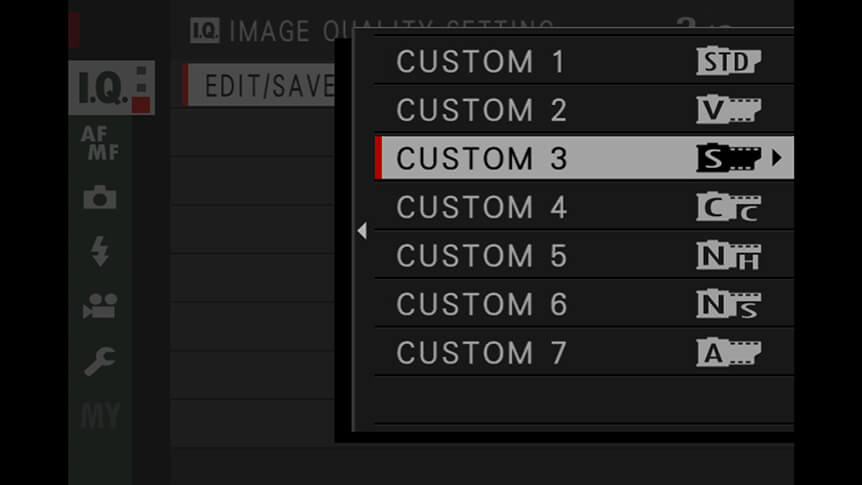Open the flash settings lightning icon
862x485 pixels.
coord(100,251)
